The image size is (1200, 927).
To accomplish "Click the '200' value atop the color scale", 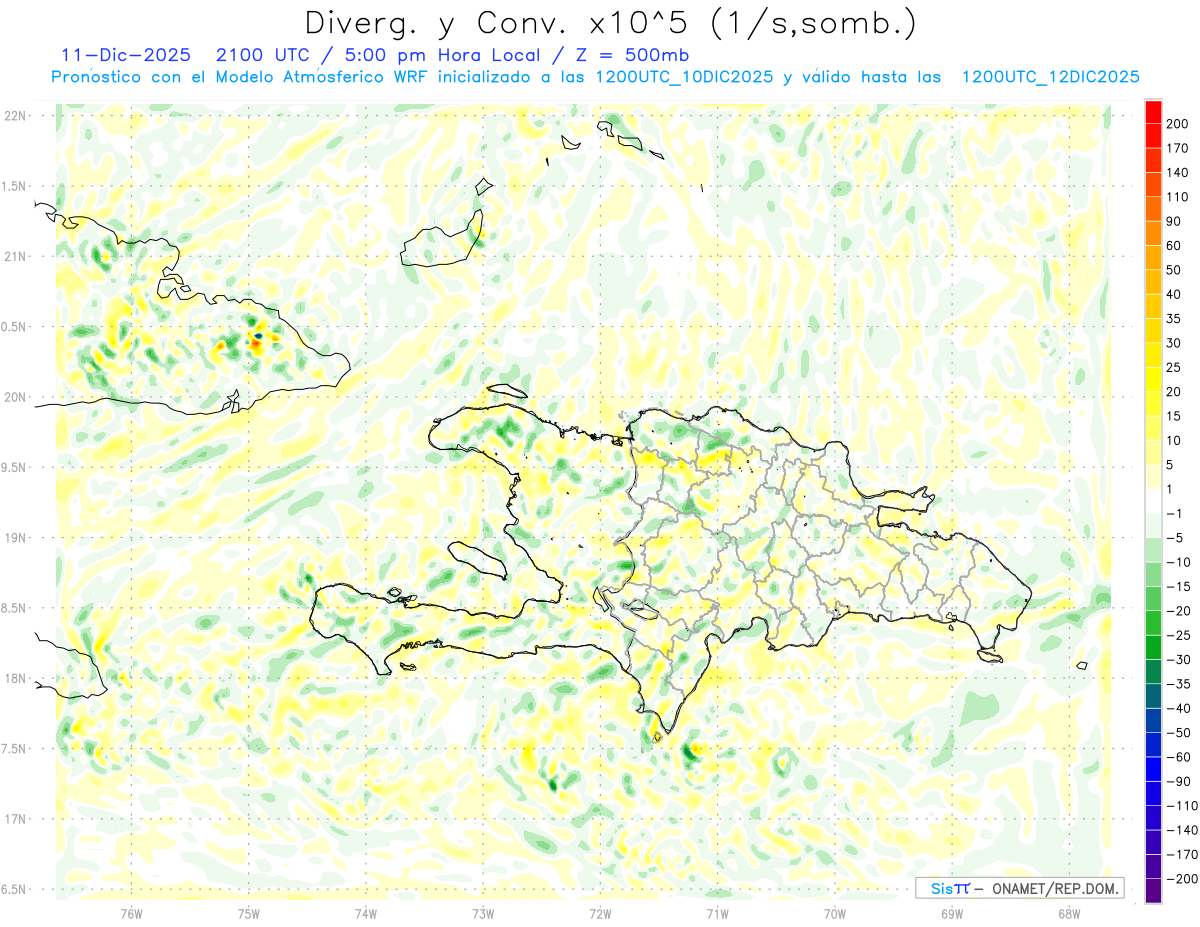I will pos(1177,124).
